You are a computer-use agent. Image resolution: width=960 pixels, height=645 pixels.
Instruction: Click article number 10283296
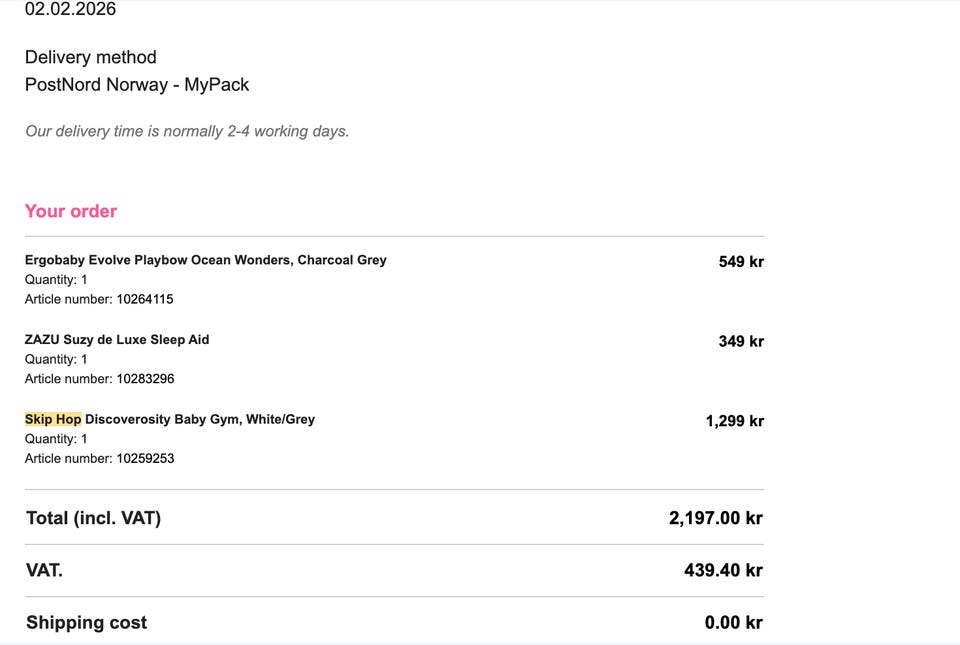coord(145,379)
